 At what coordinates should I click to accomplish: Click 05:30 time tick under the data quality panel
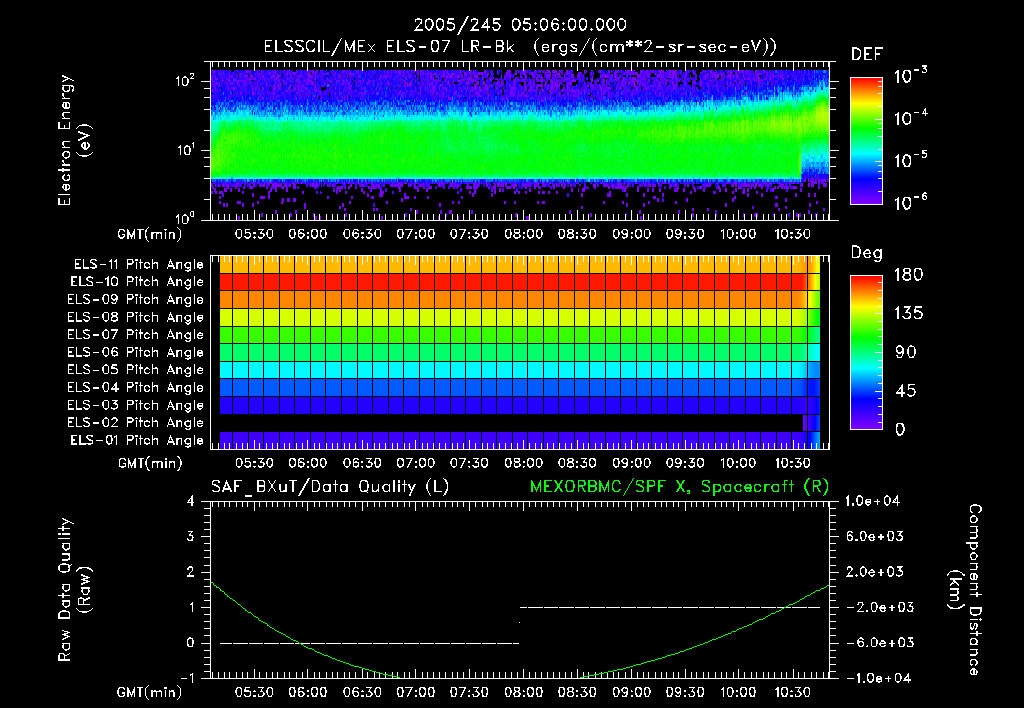[x=254, y=692]
